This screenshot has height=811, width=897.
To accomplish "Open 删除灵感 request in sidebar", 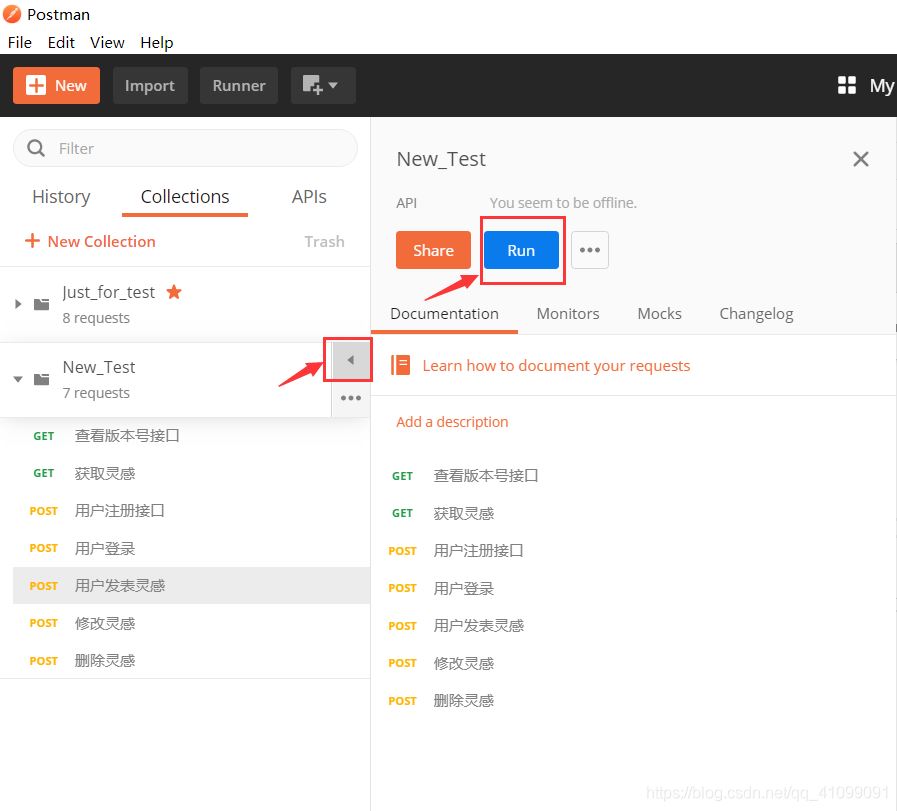I will pos(191,661).
